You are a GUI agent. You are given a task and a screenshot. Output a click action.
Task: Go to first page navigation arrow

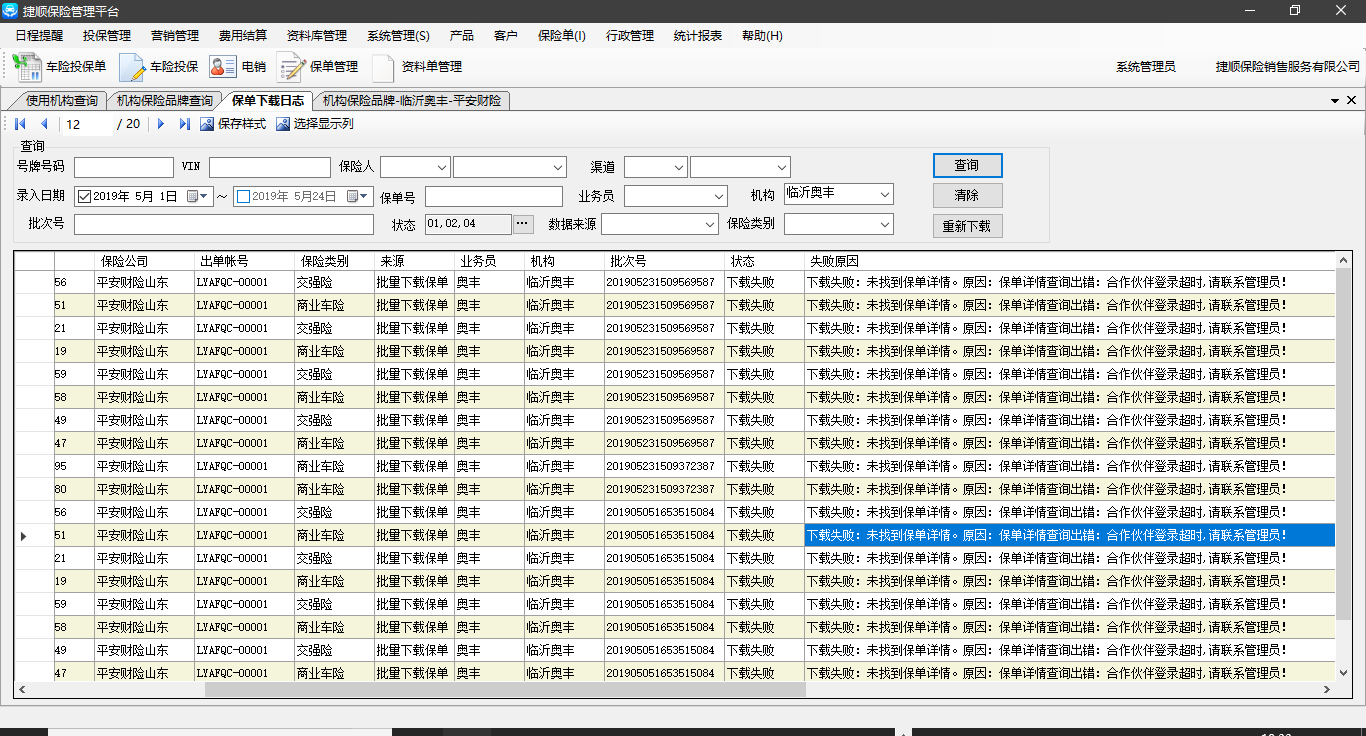20,124
